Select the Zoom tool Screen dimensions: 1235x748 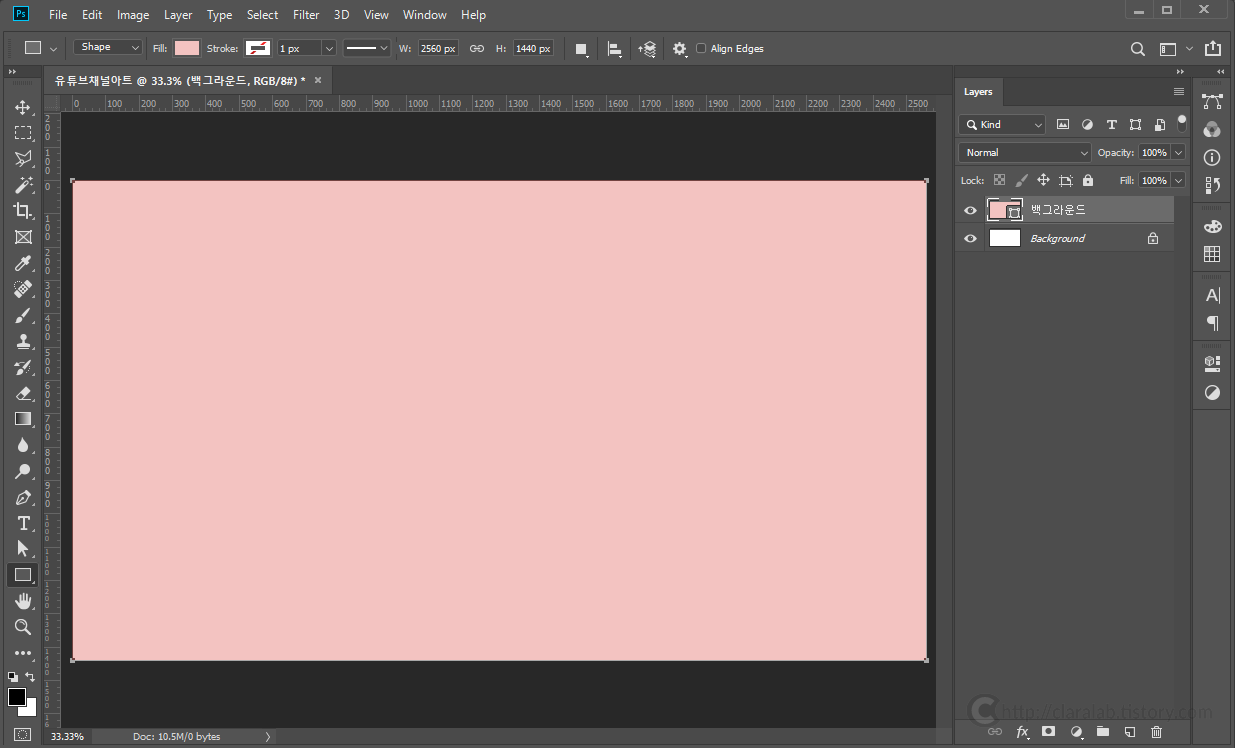(22, 627)
